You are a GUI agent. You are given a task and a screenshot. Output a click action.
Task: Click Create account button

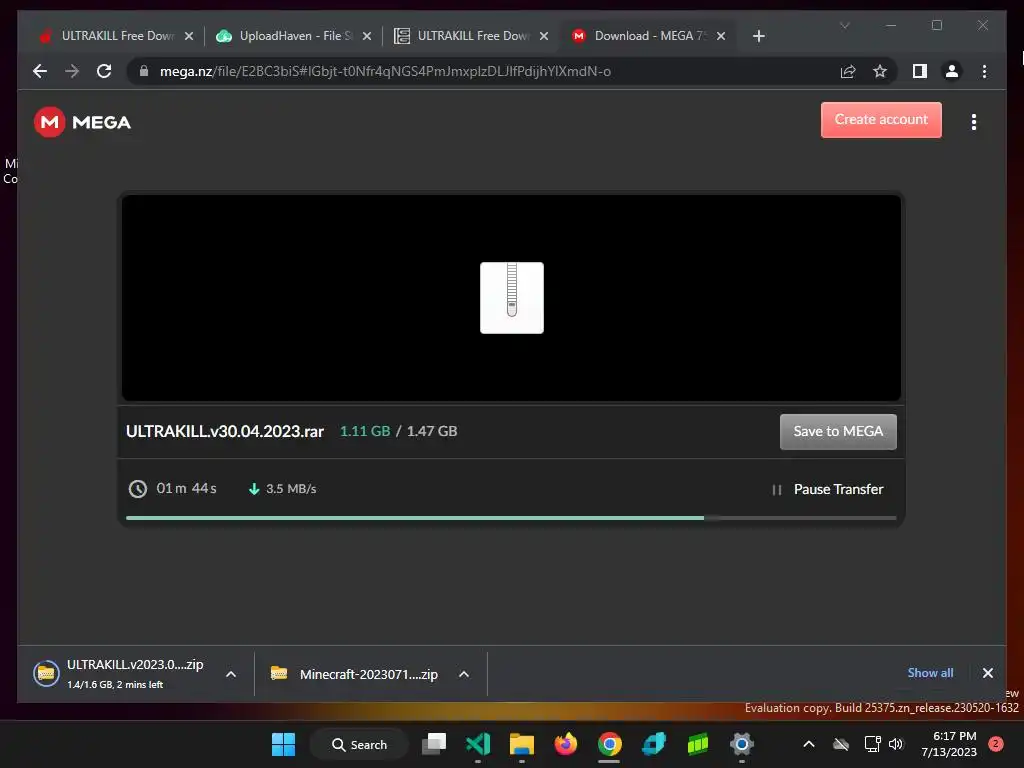tap(881, 120)
